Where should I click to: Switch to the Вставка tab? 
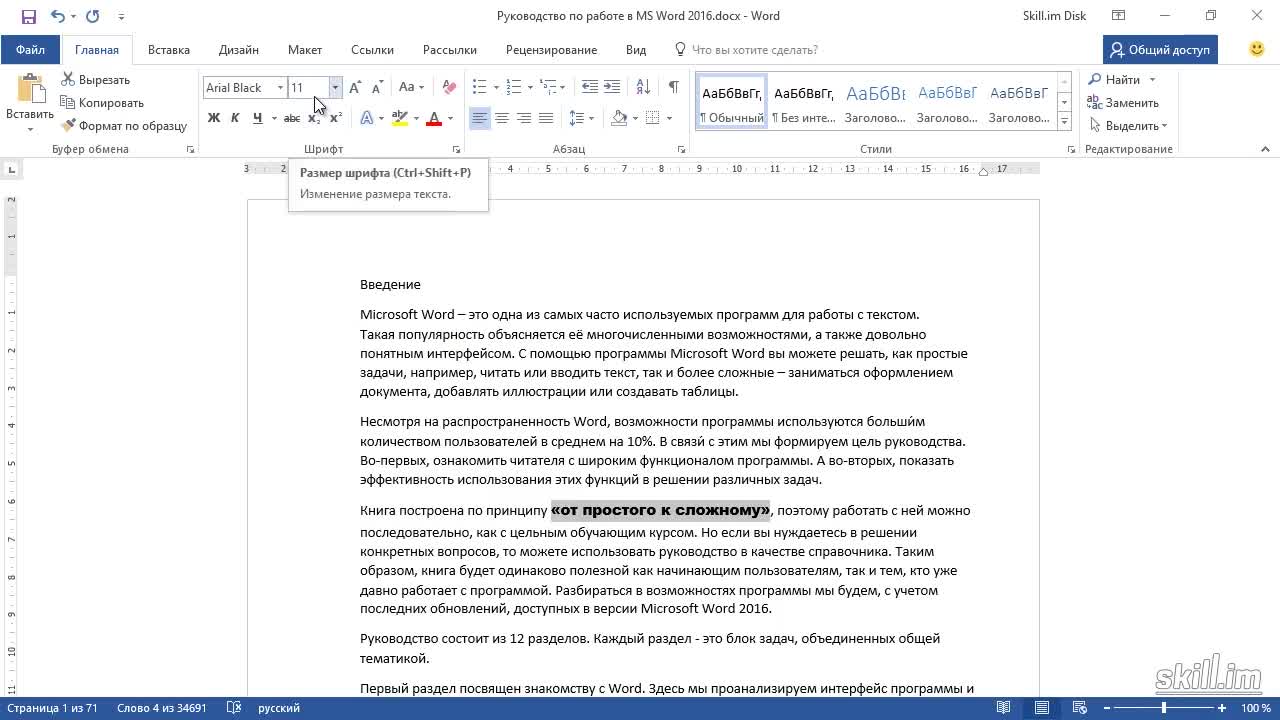click(x=169, y=50)
